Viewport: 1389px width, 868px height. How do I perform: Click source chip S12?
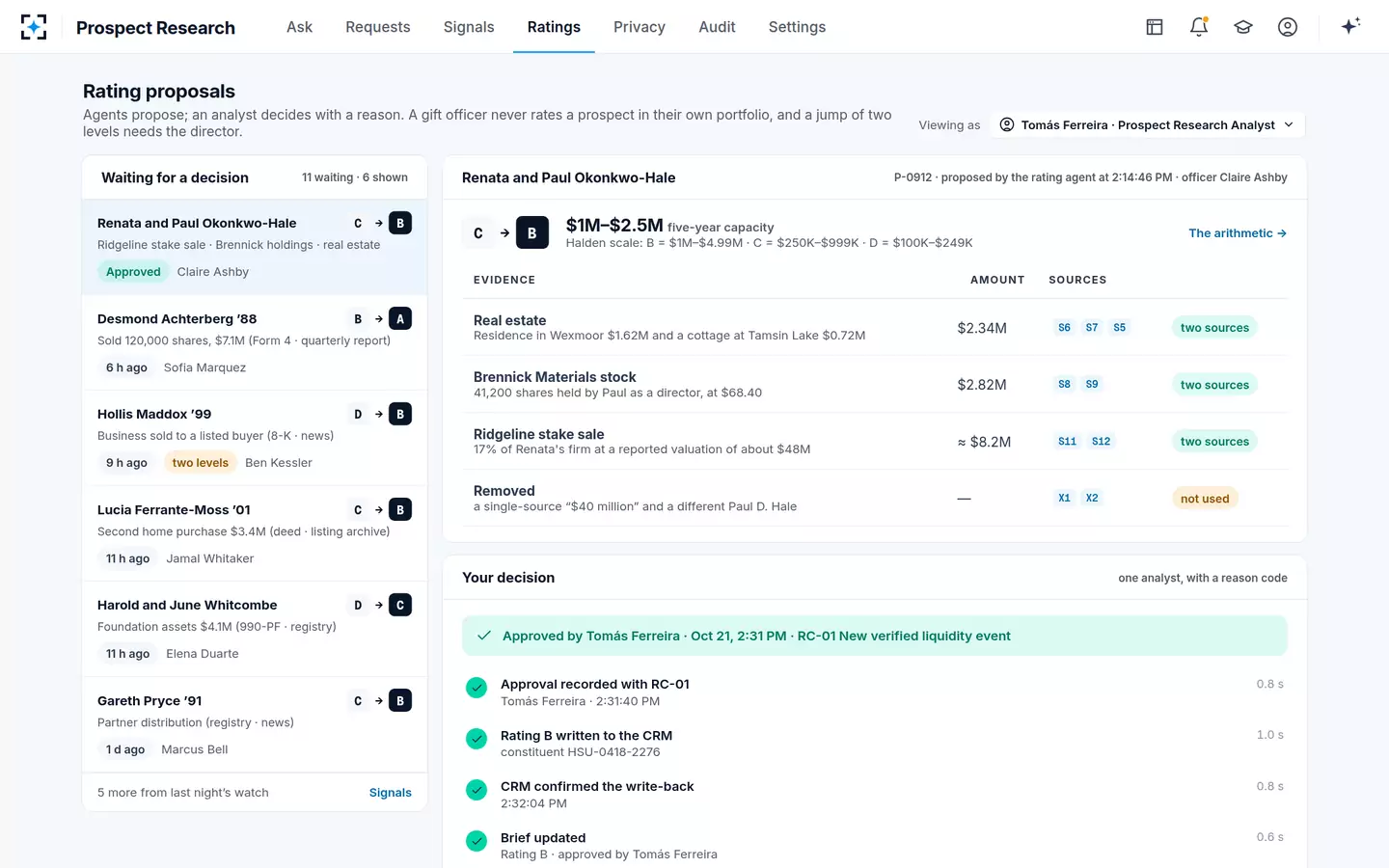click(1102, 442)
